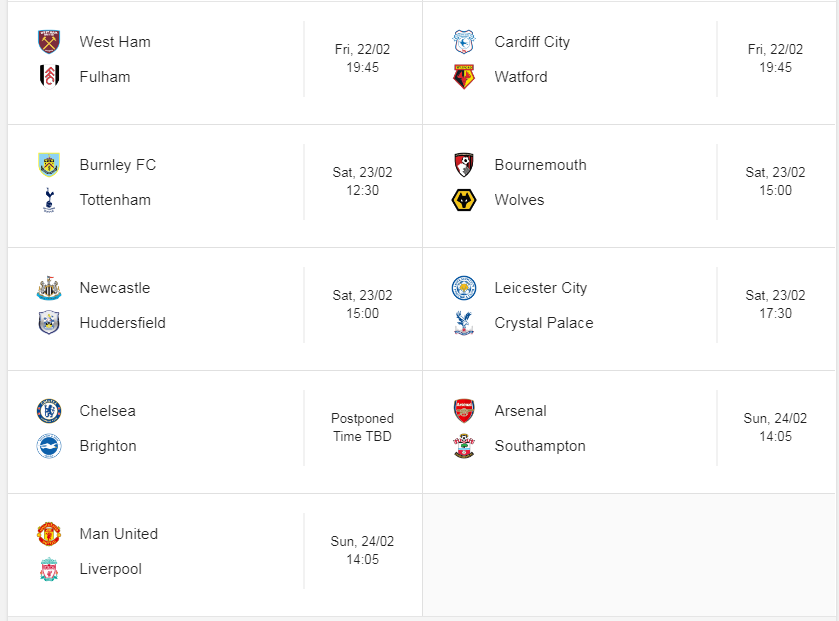Click the Brighton team name

pos(108,446)
